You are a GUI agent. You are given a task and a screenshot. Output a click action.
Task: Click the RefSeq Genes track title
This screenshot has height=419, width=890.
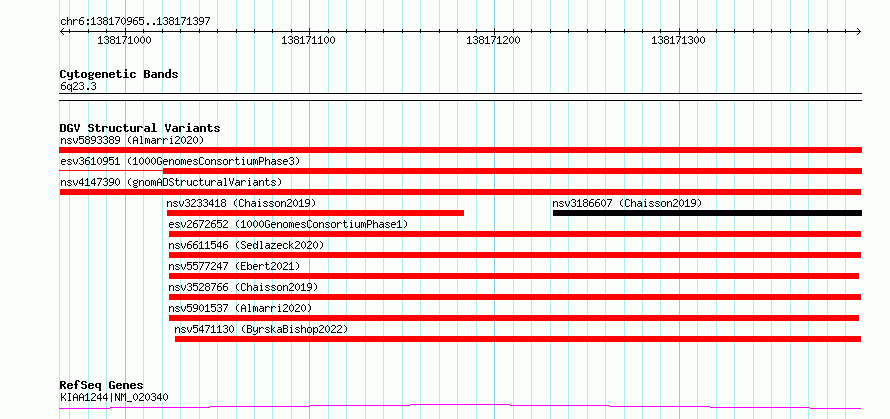[101, 386]
